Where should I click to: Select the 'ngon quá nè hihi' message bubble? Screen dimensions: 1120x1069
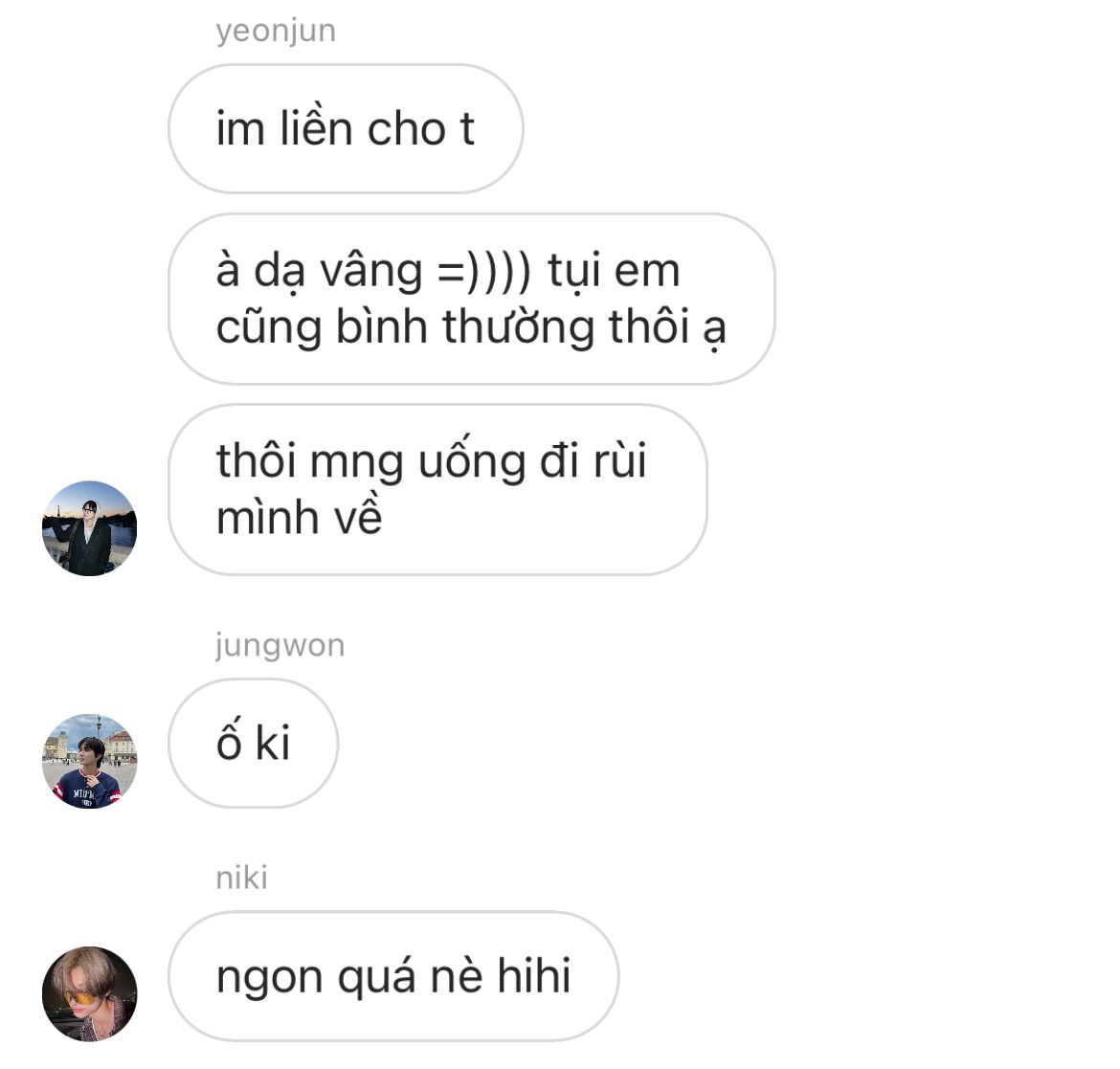click(393, 976)
